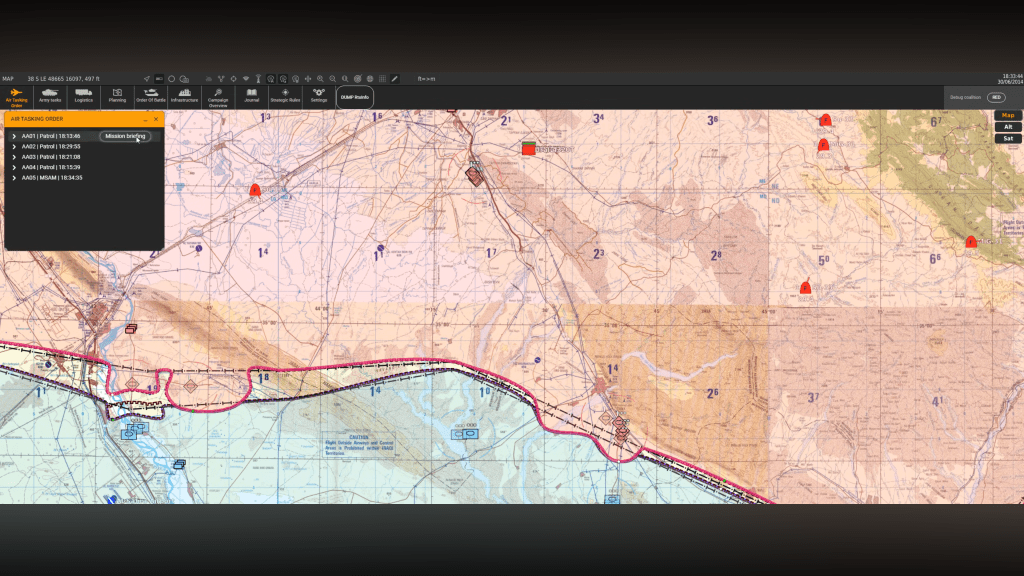This screenshot has height=576, width=1024.
Task: Open Strategic Rules panel
Action: 285,96
